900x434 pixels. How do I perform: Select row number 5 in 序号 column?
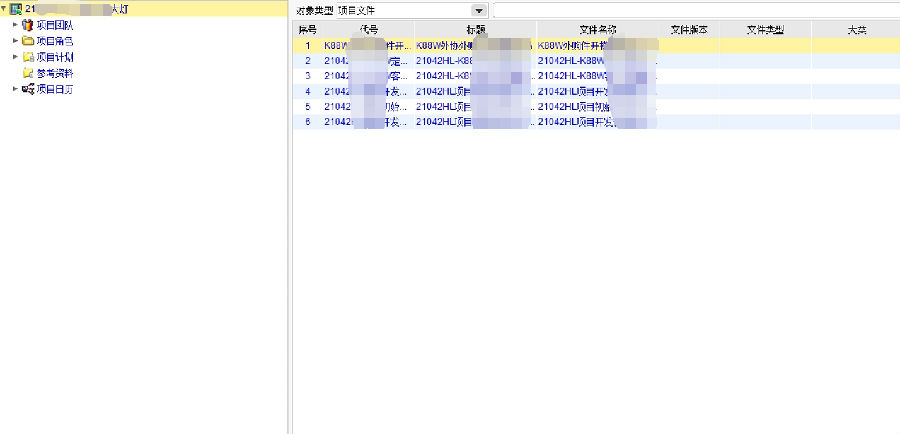coord(308,106)
